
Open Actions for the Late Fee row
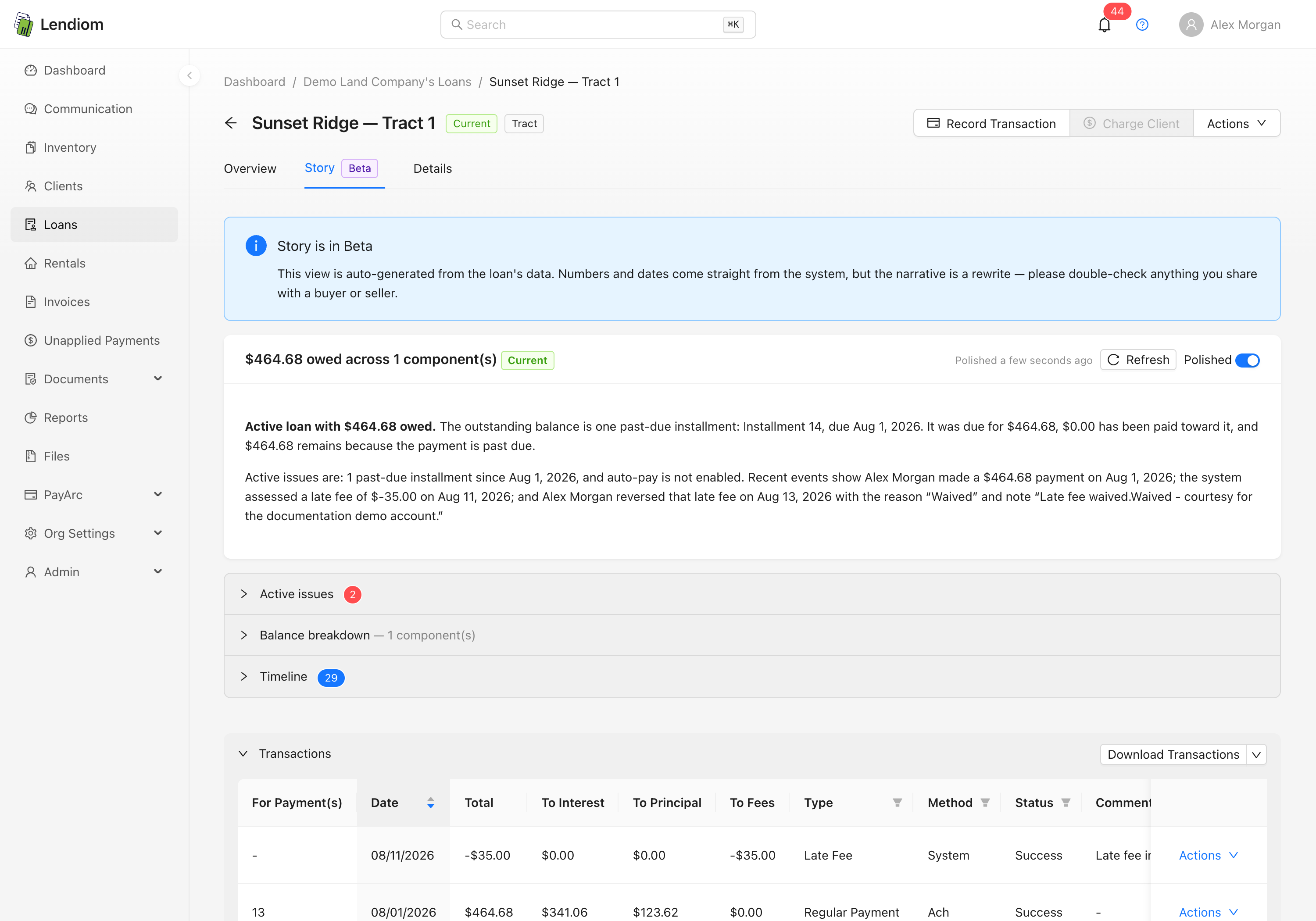[x=1208, y=855]
